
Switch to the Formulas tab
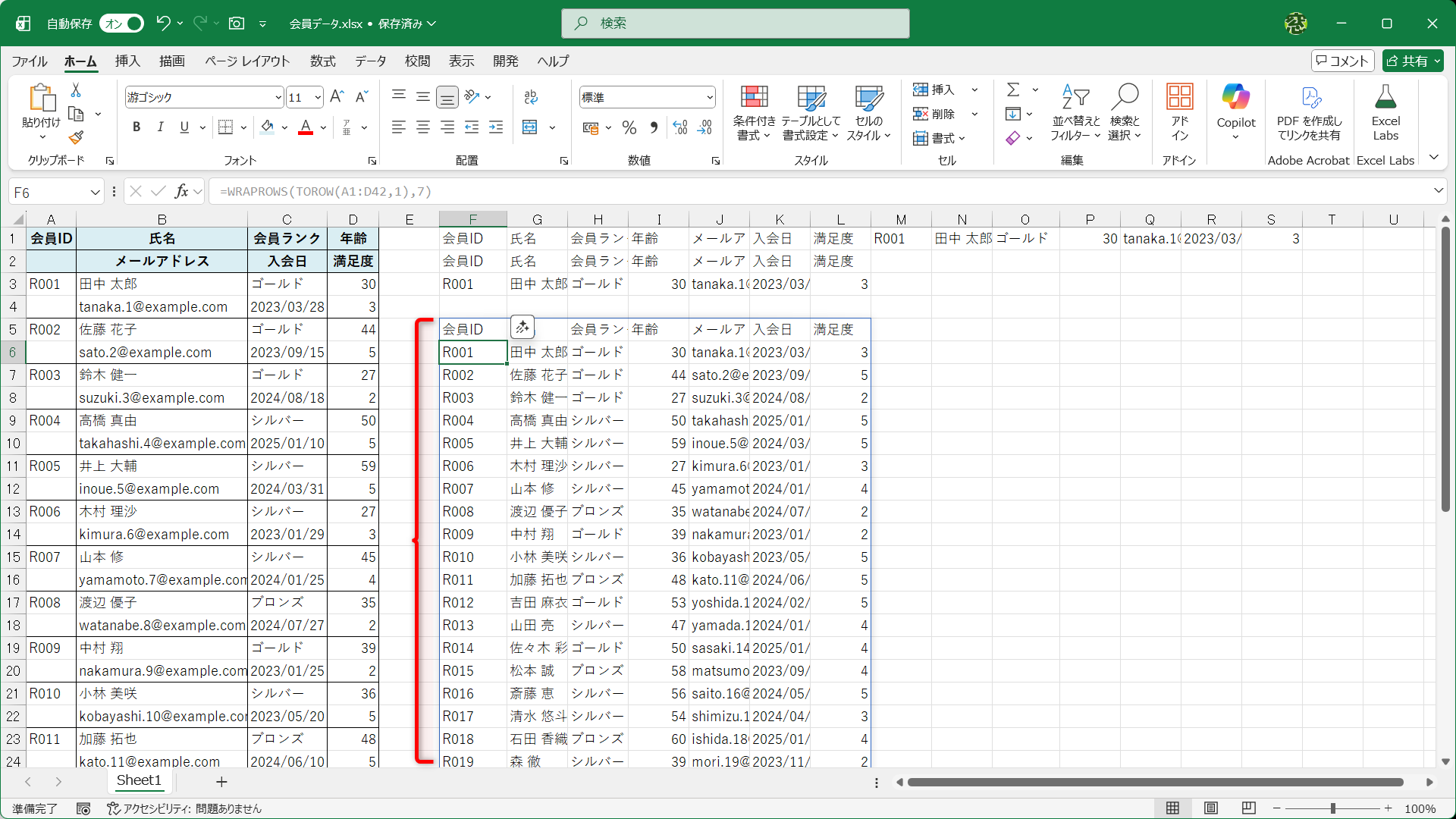322,61
